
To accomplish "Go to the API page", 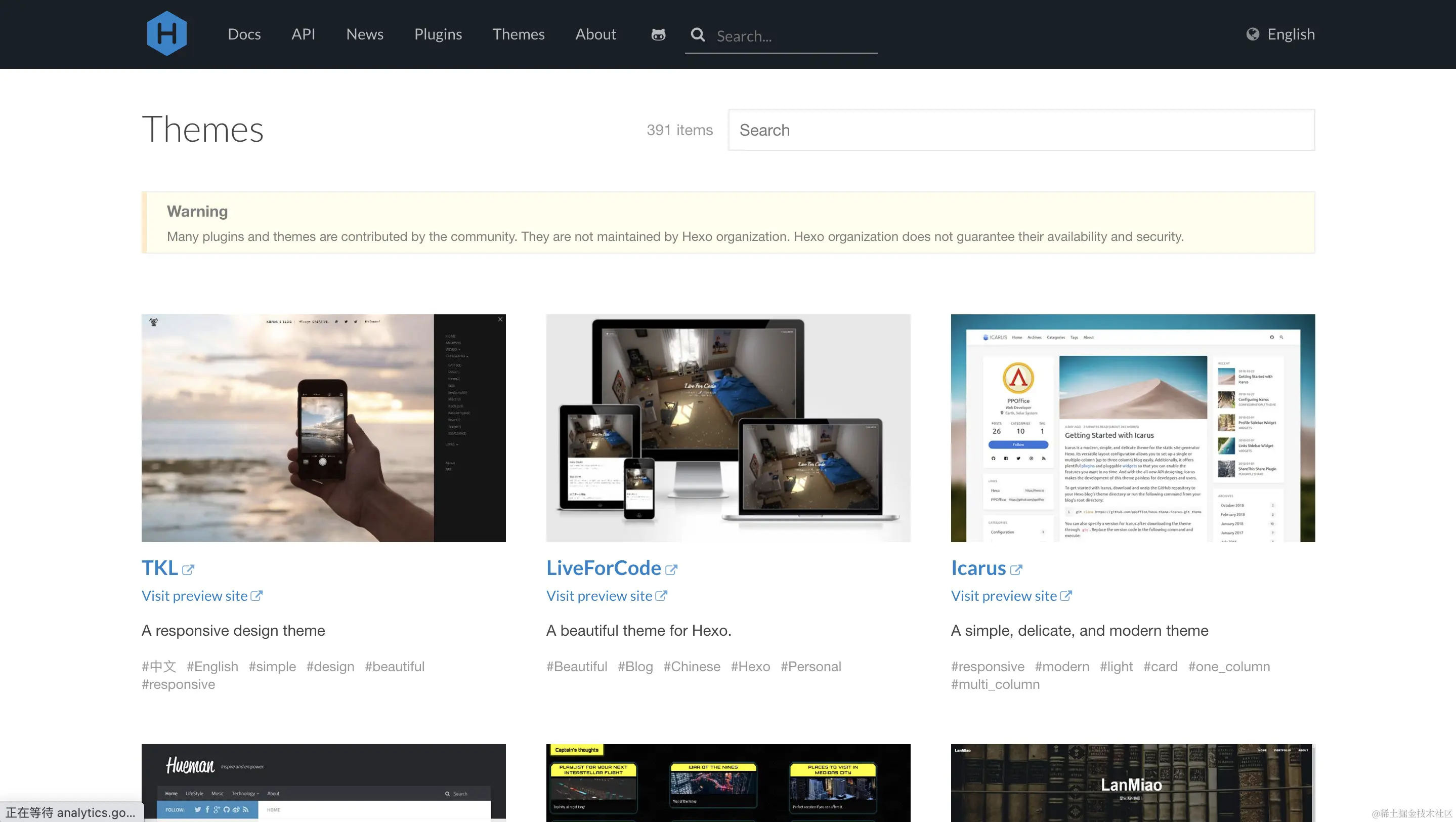I will (x=304, y=34).
